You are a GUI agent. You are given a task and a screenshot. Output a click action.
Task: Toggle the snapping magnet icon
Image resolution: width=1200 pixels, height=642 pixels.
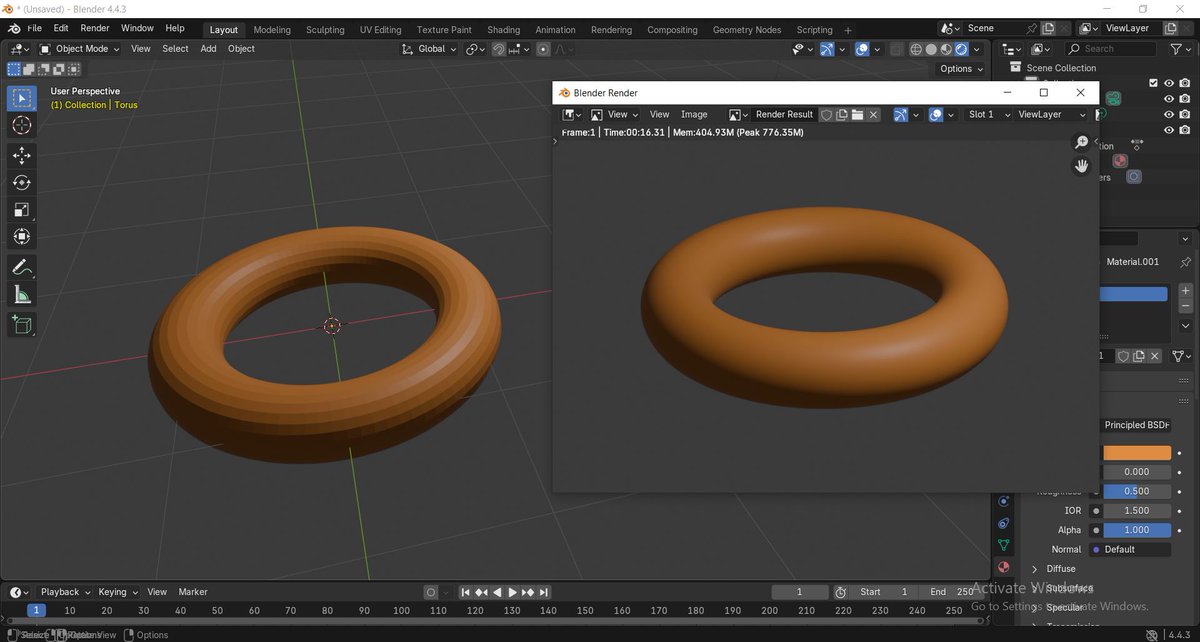point(498,49)
